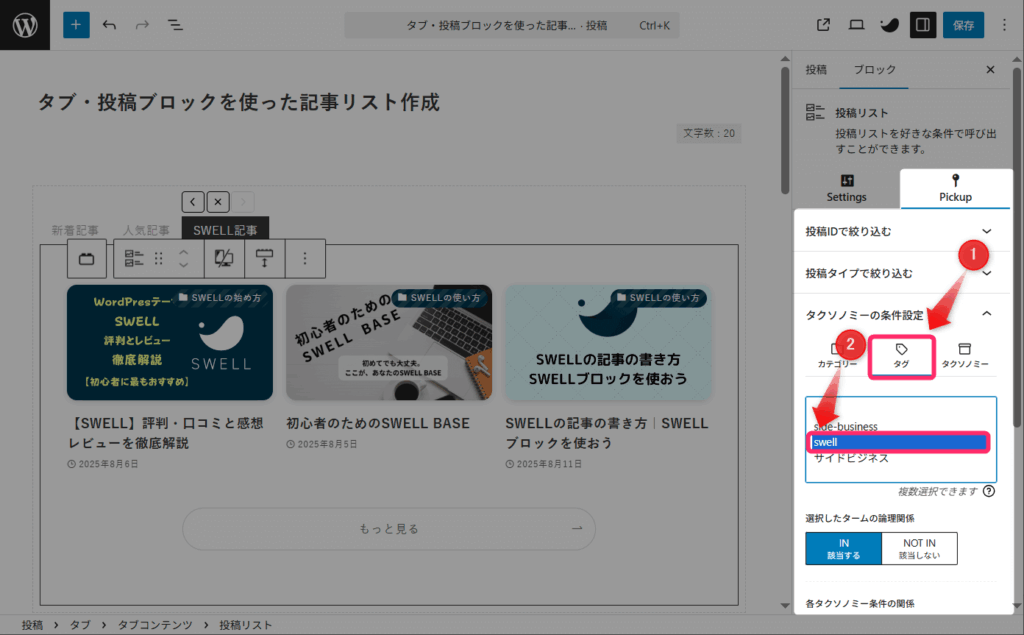The image size is (1024, 635).
Task: Open block toolbar more options menu
Action: (x=304, y=259)
